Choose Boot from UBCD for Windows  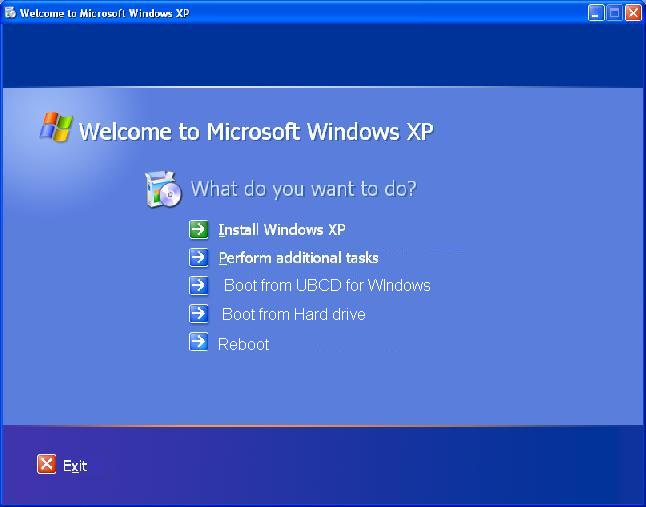tap(327, 285)
